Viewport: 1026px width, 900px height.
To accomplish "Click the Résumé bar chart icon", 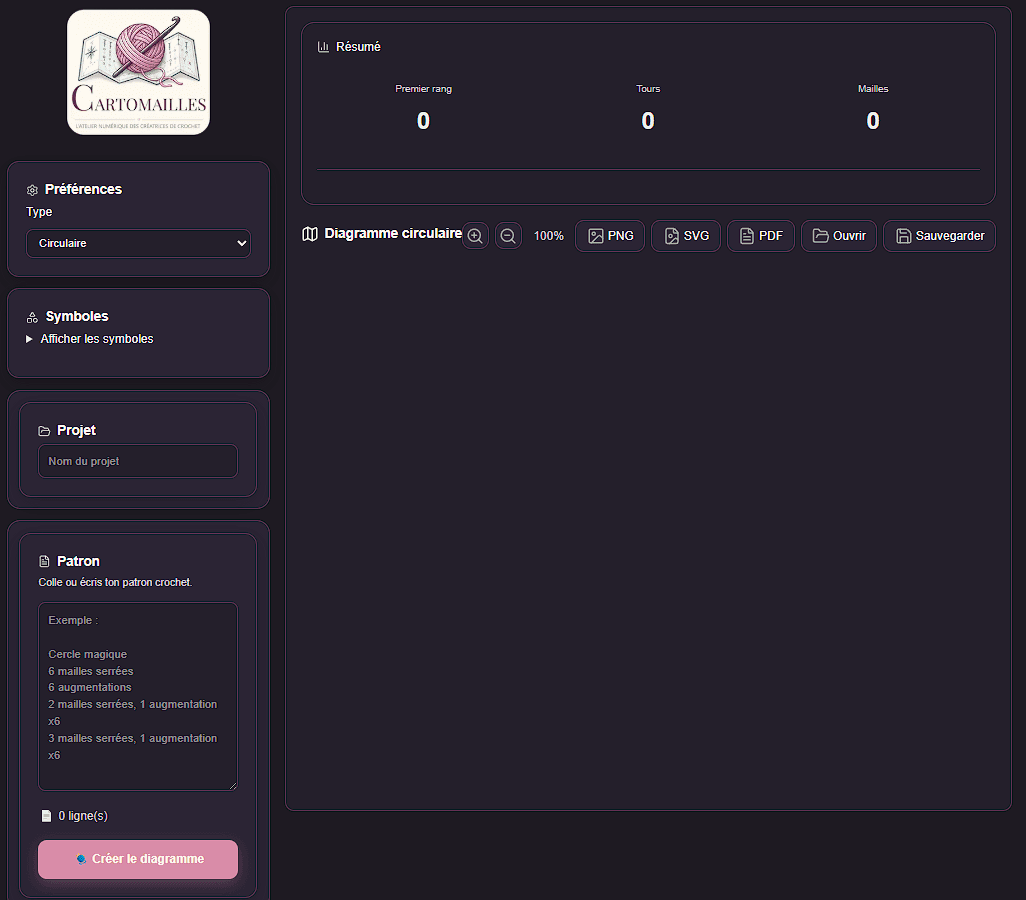I will click(x=323, y=47).
